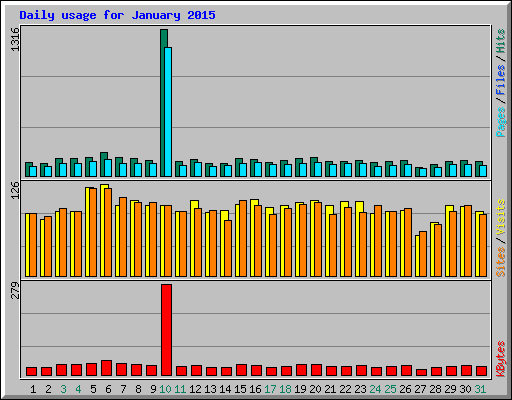Viewport: 512px width, 400px height.
Task: Click day label 22 on the x-axis
Action: point(345,389)
